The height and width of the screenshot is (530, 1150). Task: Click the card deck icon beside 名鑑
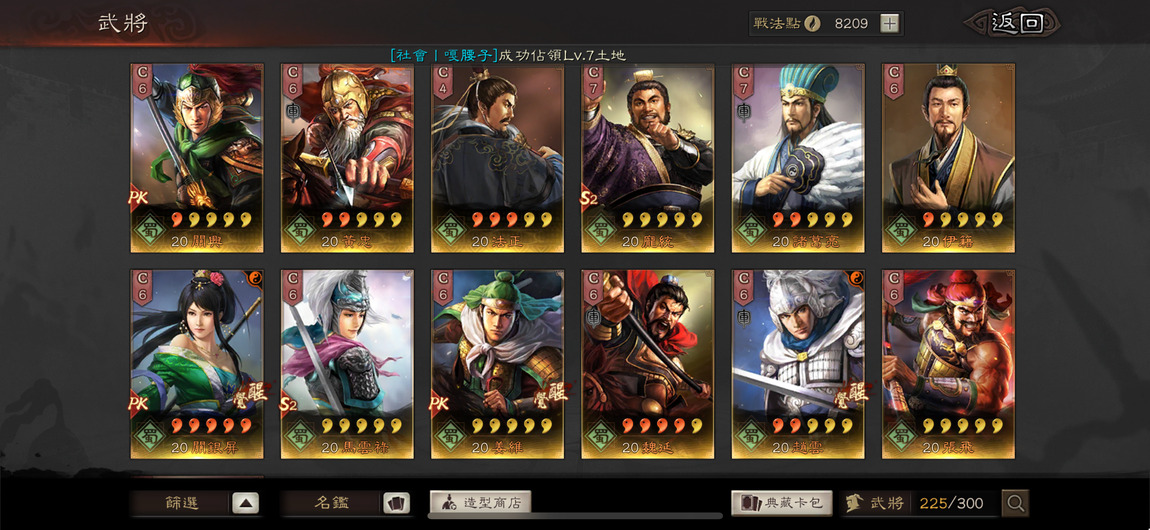(396, 503)
